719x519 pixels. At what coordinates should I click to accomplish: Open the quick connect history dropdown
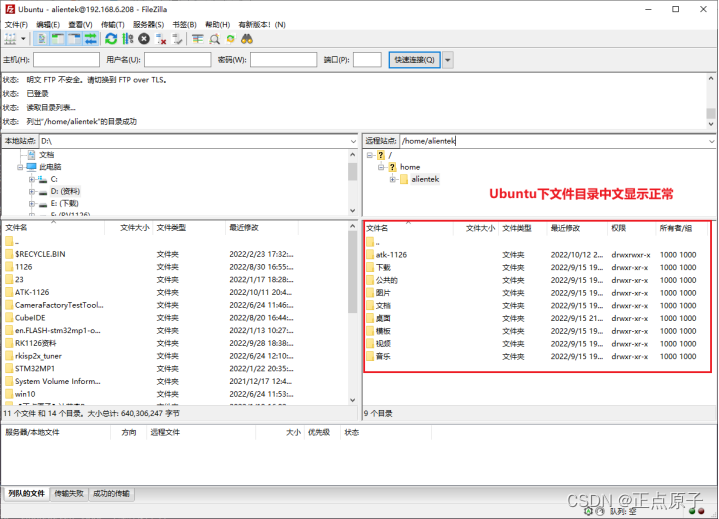click(448, 60)
